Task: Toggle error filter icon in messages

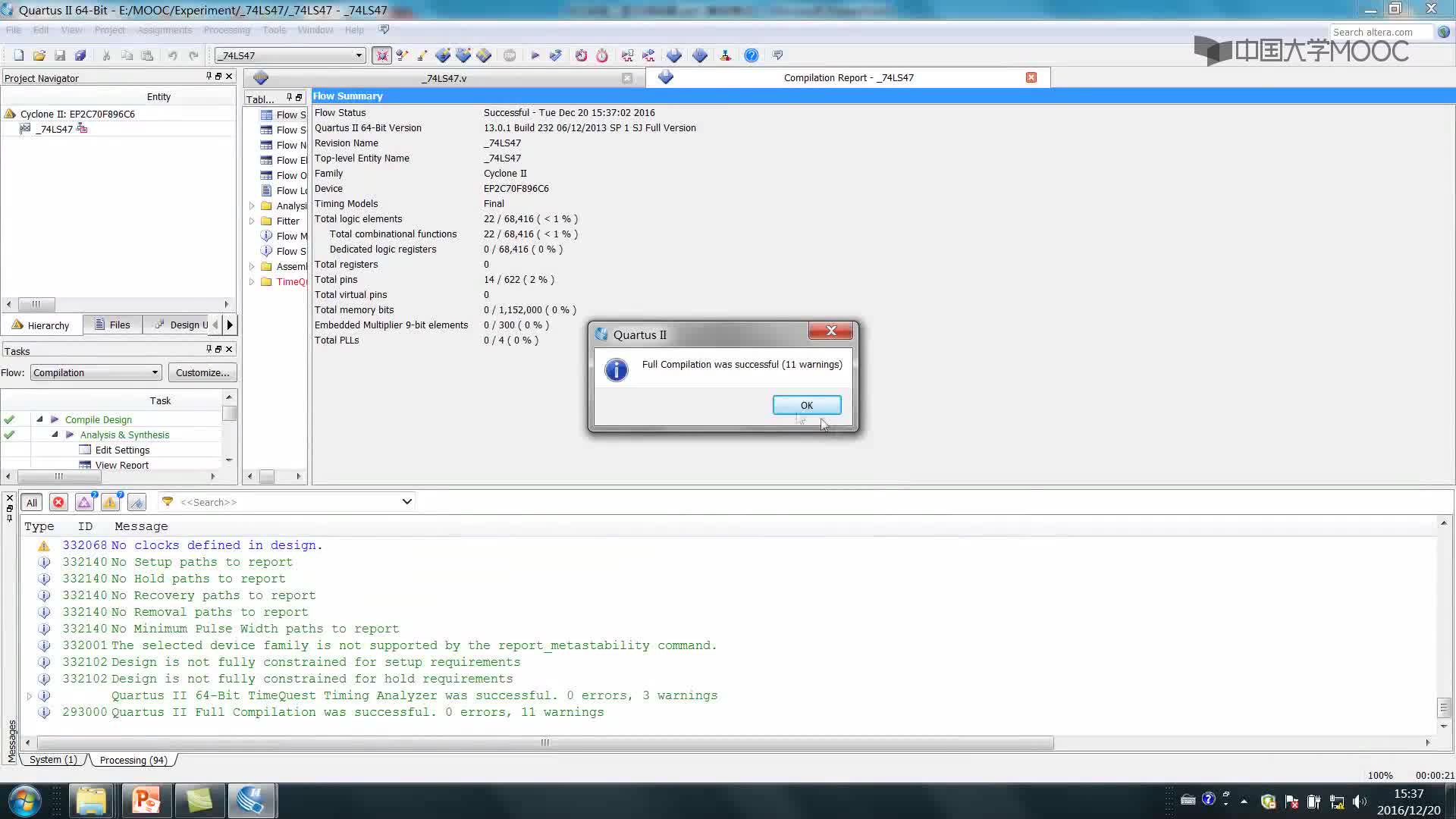Action: 58,501
